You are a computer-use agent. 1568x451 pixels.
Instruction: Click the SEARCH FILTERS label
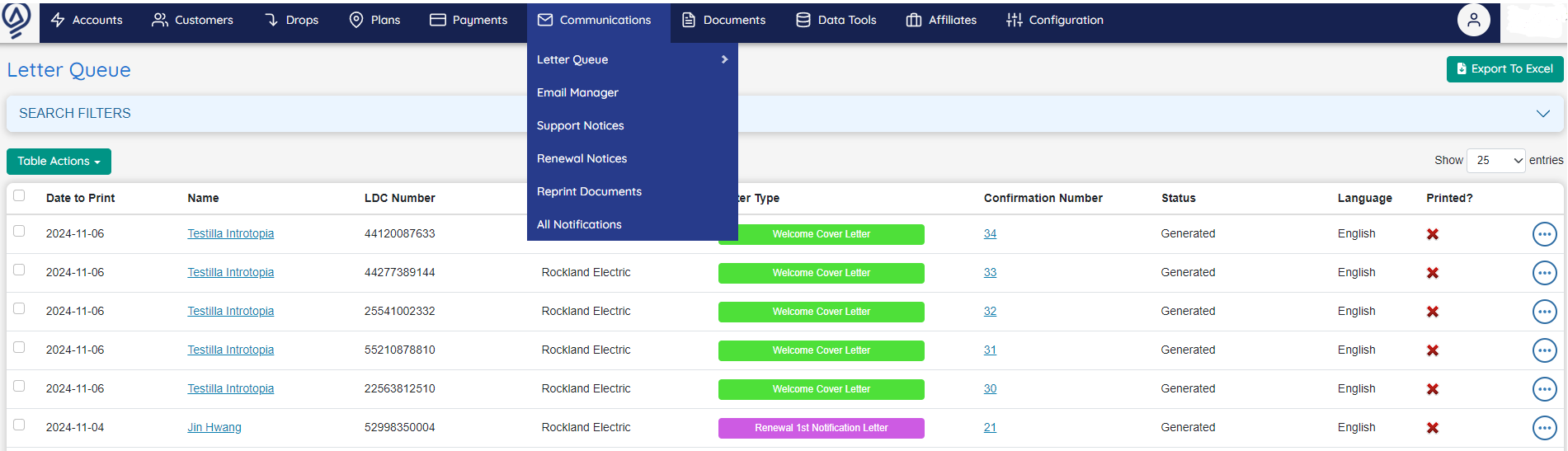(x=74, y=113)
